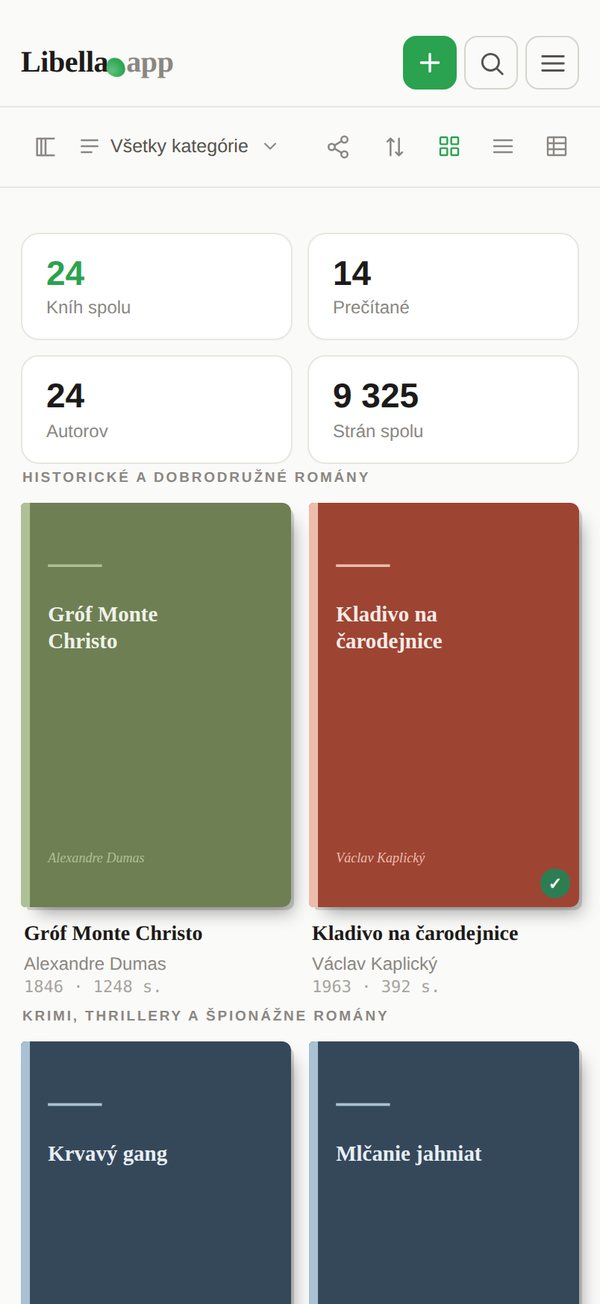The image size is (600, 1304).
Task: Open sort order arrows icon
Action: pyautogui.click(x=394, y=147)
